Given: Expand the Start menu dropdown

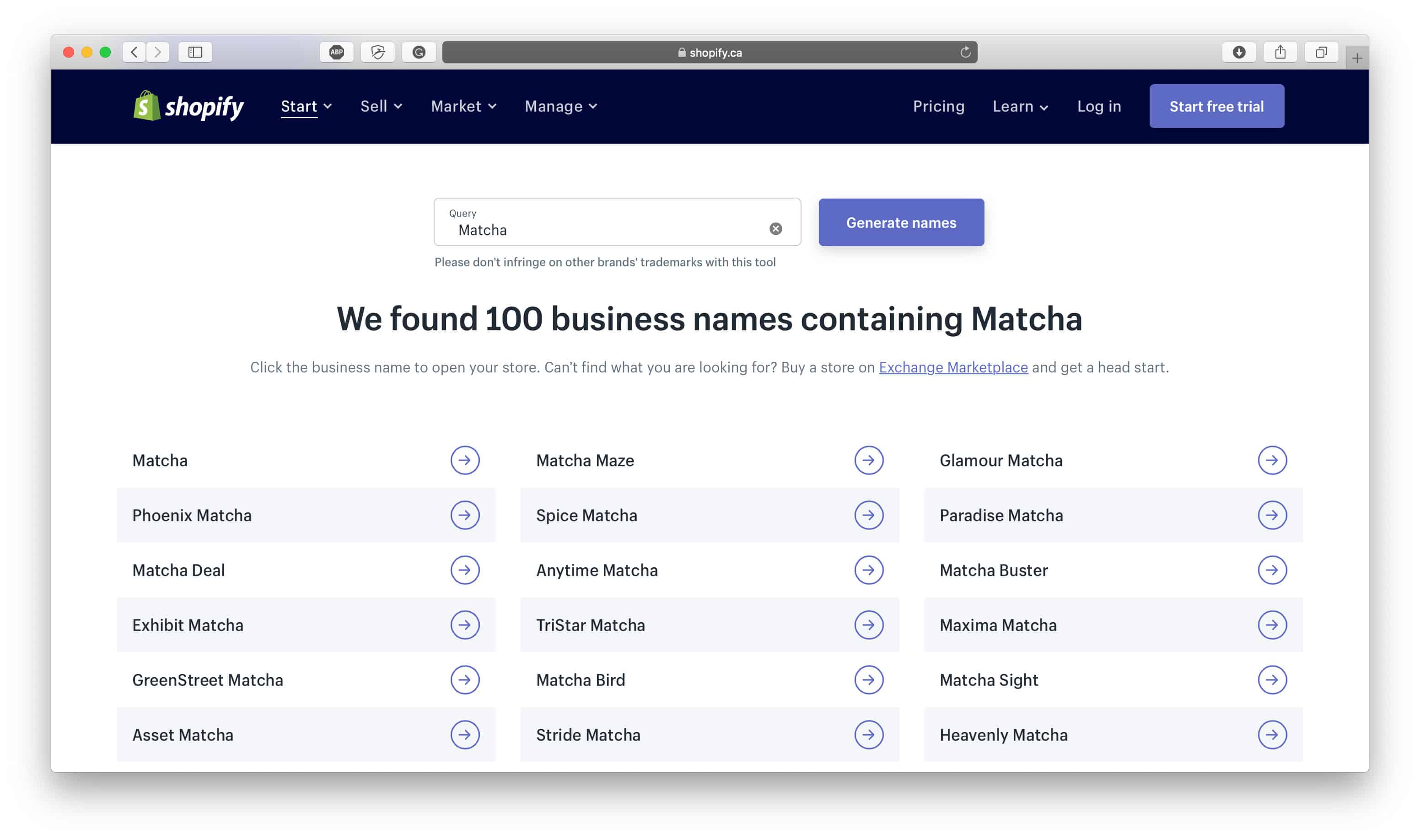Looking at the screenshot, I should [x=306, y=107].
